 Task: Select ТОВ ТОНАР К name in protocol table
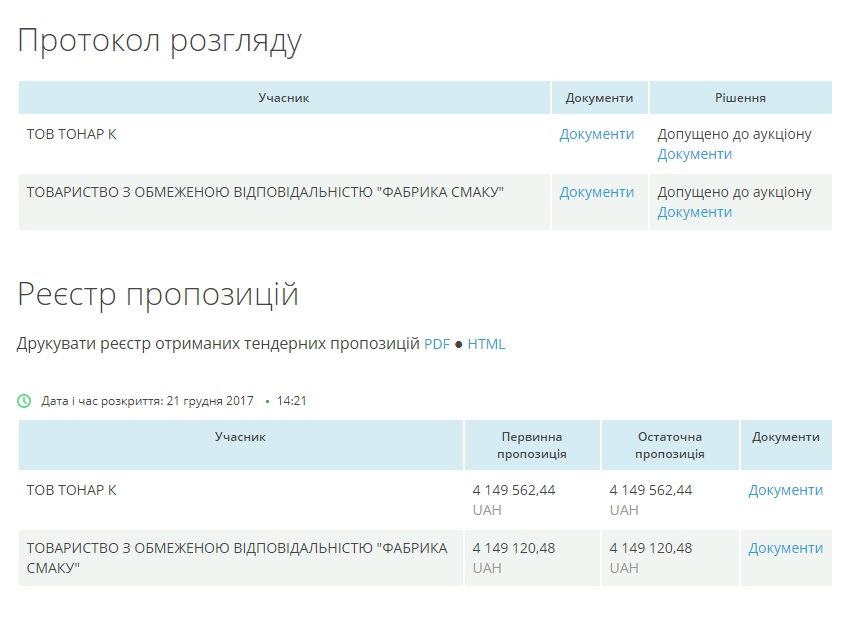[72, 134]
